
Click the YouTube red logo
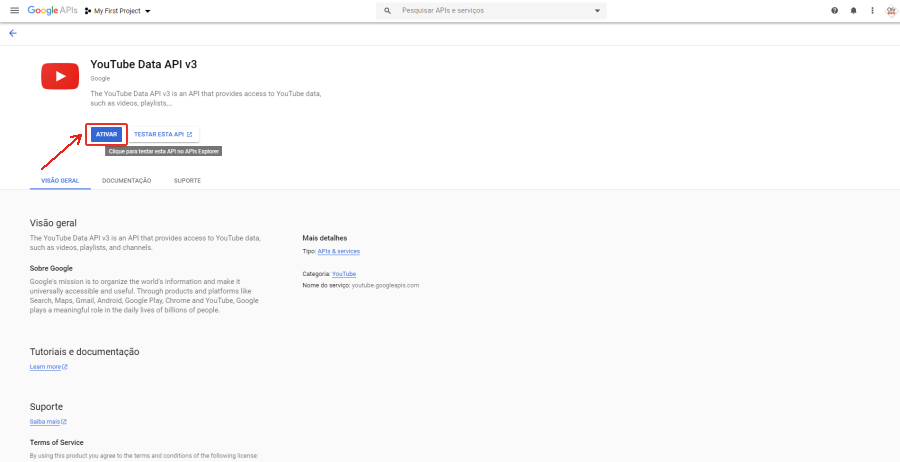point(60,76)
